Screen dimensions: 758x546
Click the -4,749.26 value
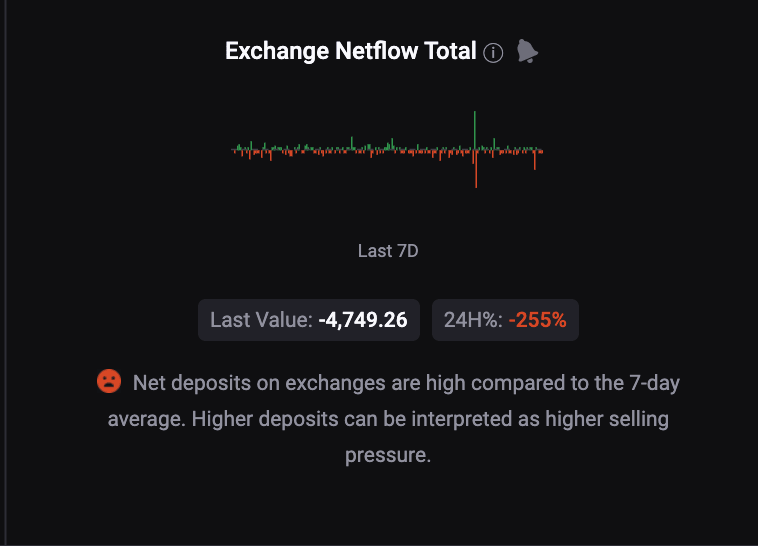pos(362,320)
